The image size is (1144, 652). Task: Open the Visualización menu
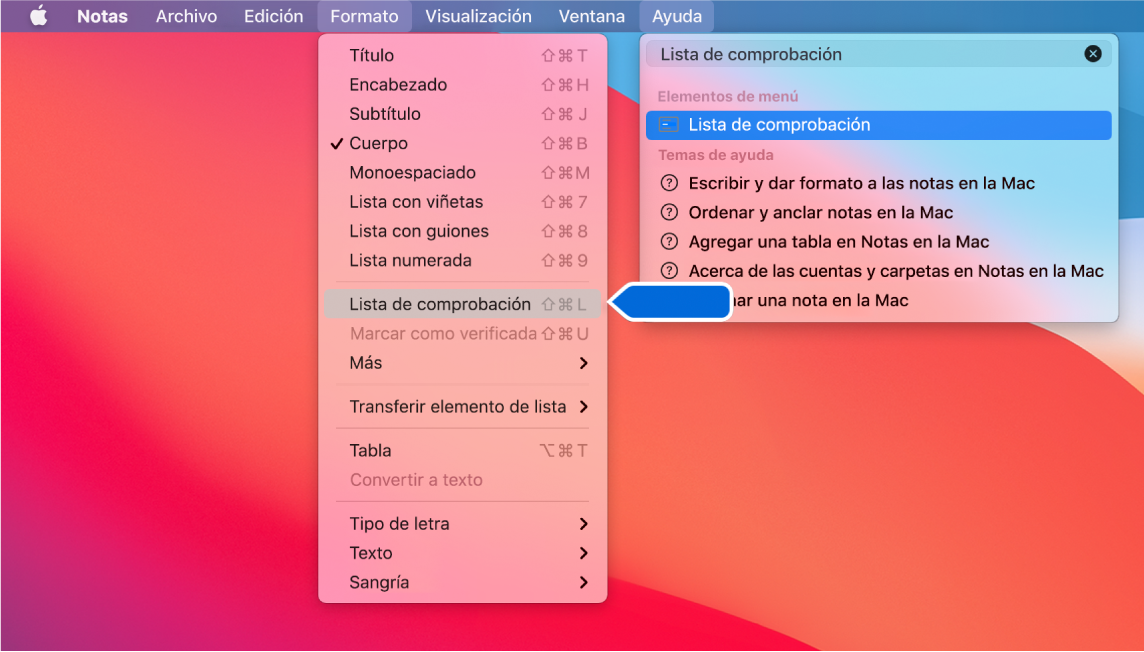pyautogui.click(x=477, y=16)
